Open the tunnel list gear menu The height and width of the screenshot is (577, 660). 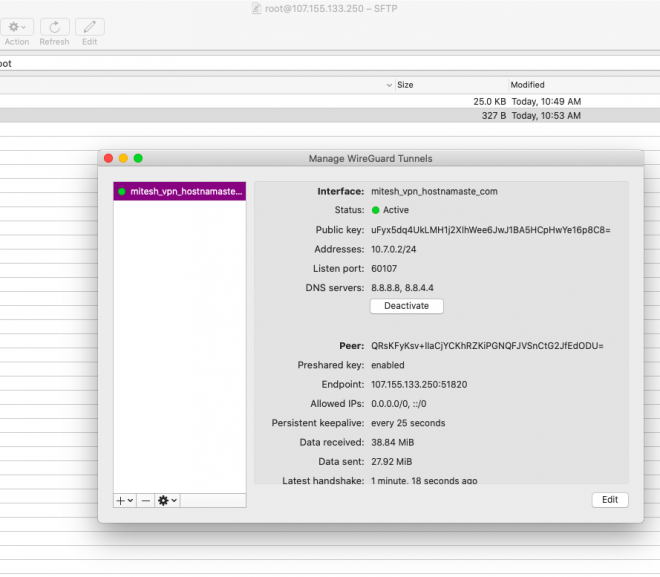167,501
